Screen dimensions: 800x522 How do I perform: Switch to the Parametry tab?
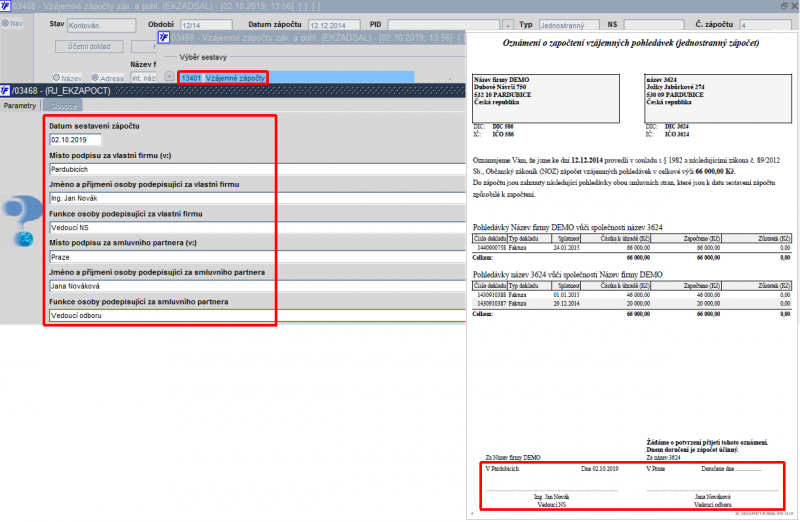(x=20, y=106)
